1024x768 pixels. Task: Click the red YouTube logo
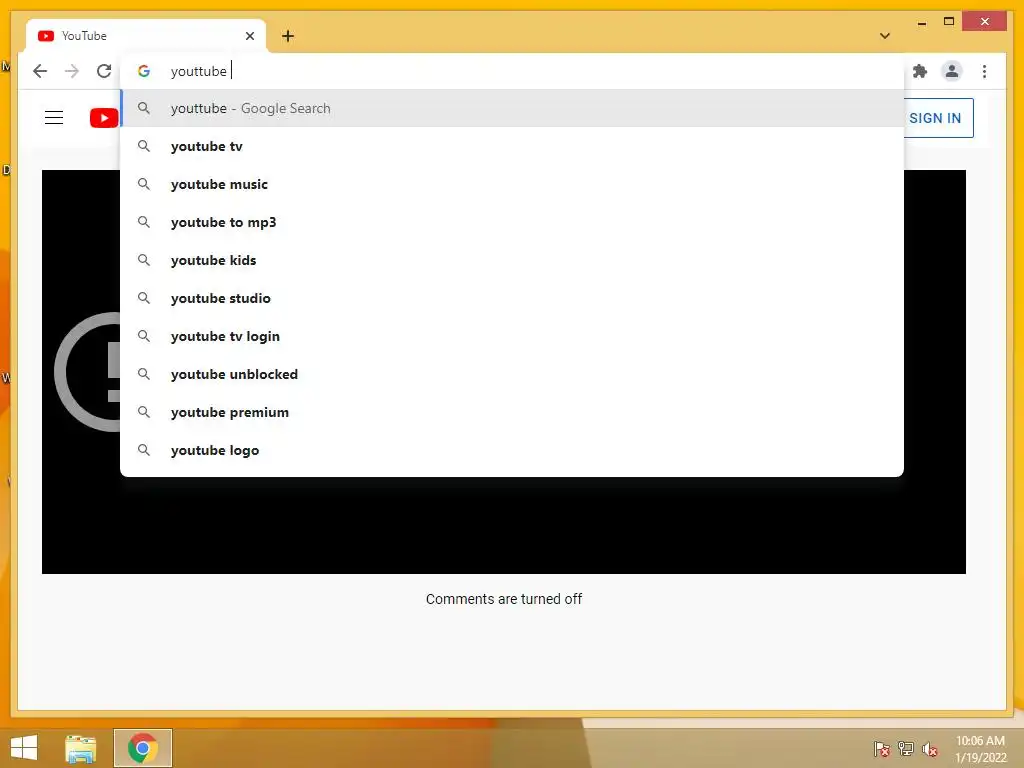point(104,118)
